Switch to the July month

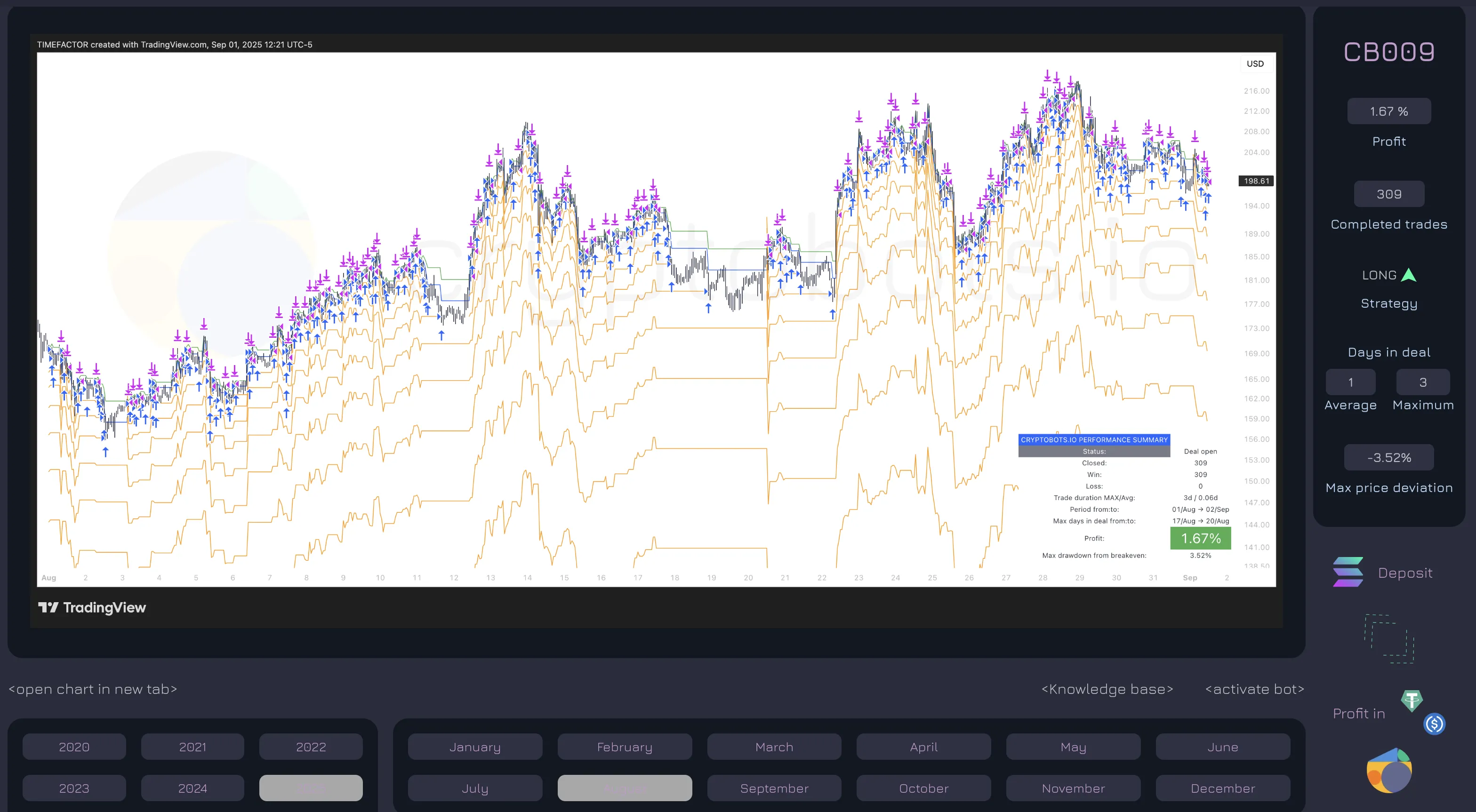(x=475, y=788)
